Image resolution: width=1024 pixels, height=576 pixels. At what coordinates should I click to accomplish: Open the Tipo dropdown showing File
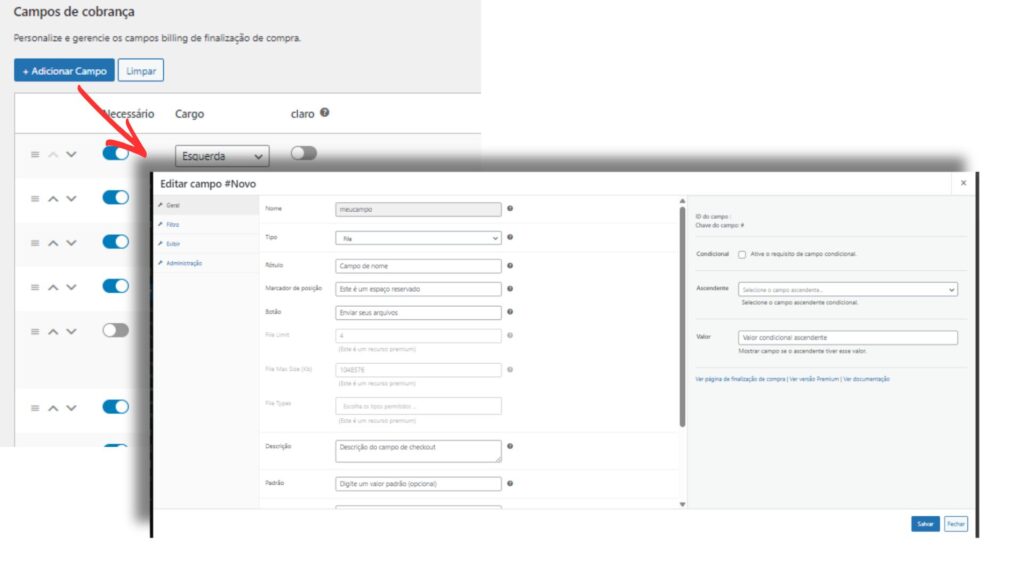tap(417, 237)
